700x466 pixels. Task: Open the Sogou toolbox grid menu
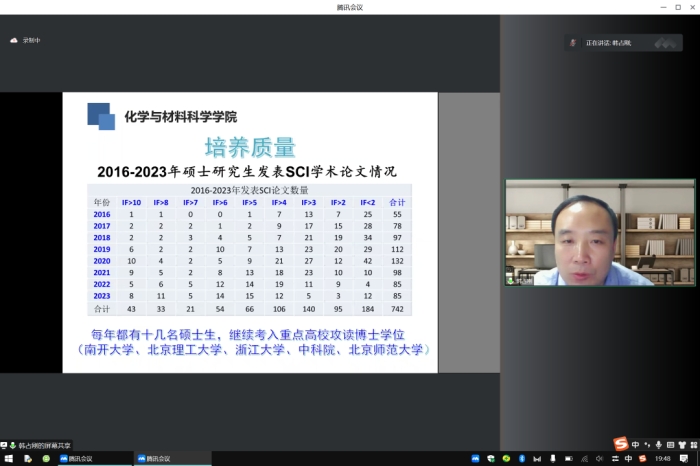tap(693, 444)
